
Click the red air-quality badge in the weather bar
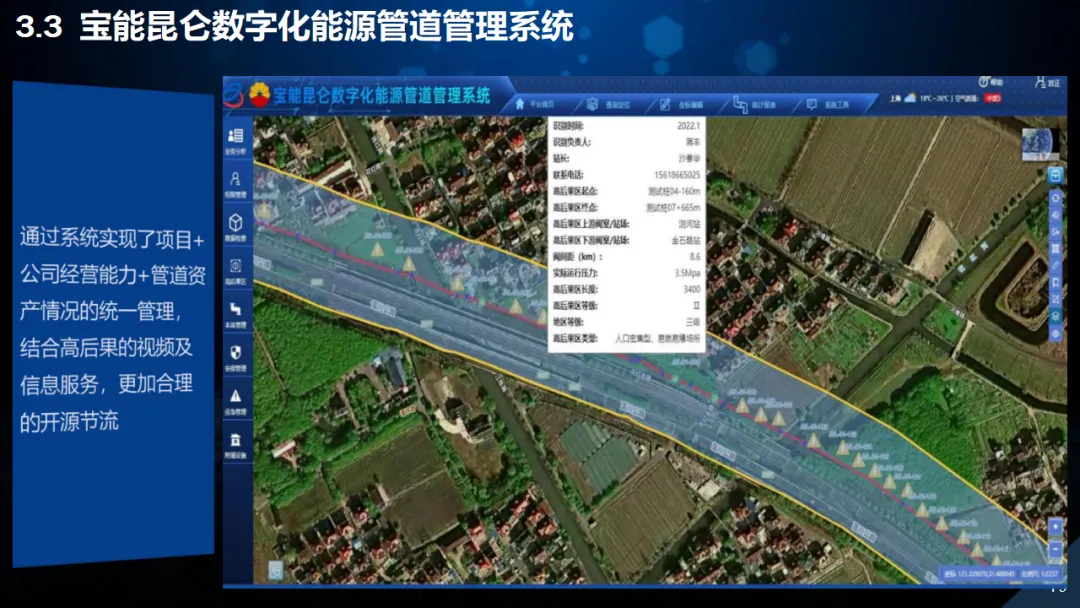tap(993, 98)
